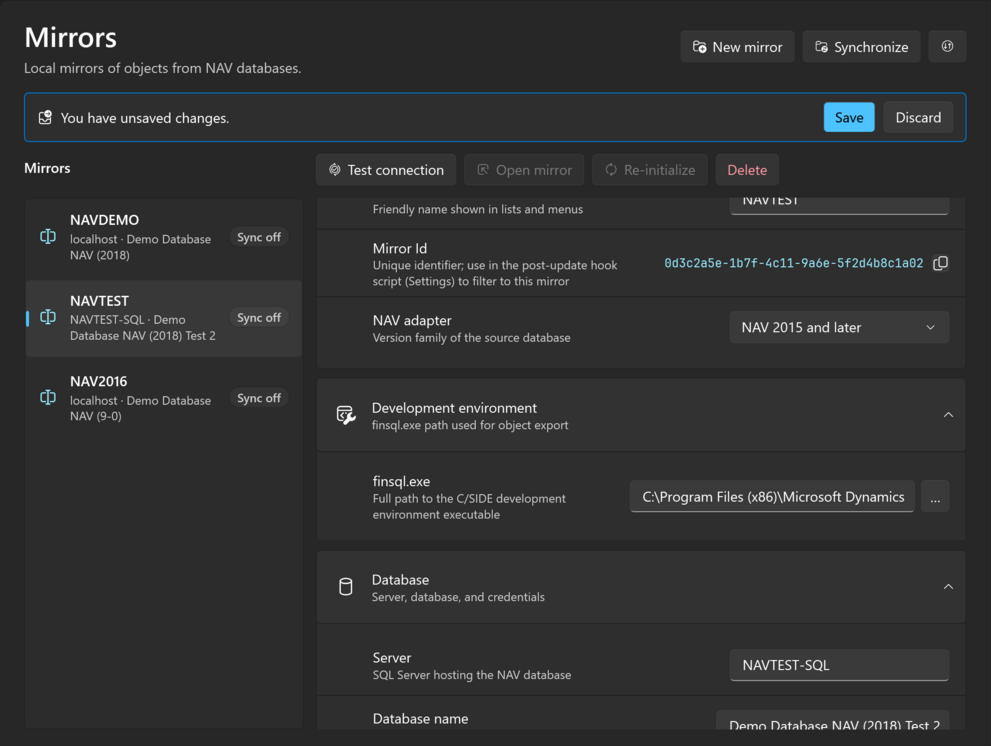This screenshot has width=991, height=746.
Task: Click the 'Mirrors' list heading
Action: tap(47, 168)
